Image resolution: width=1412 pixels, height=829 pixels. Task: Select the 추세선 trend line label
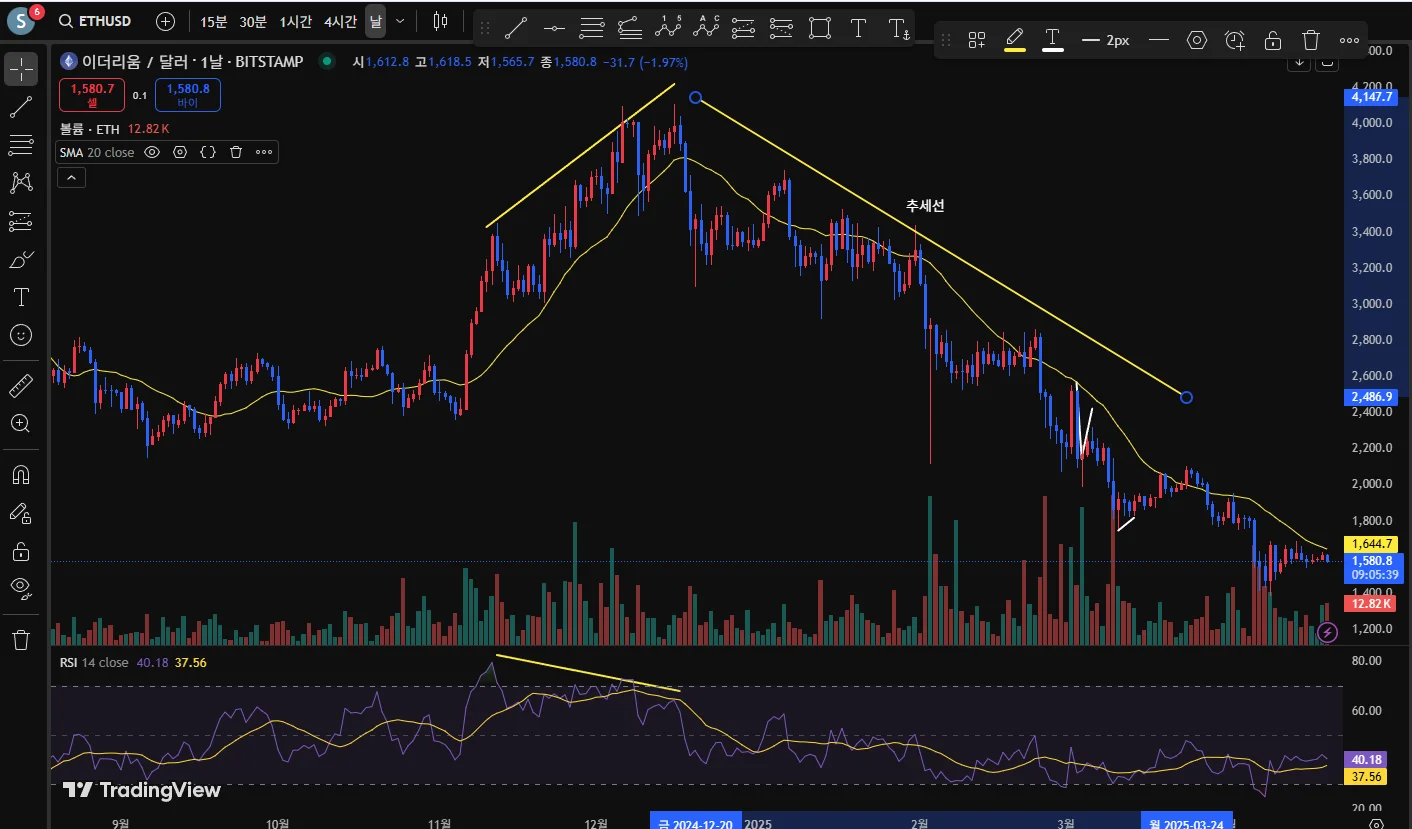pos(925,206)
